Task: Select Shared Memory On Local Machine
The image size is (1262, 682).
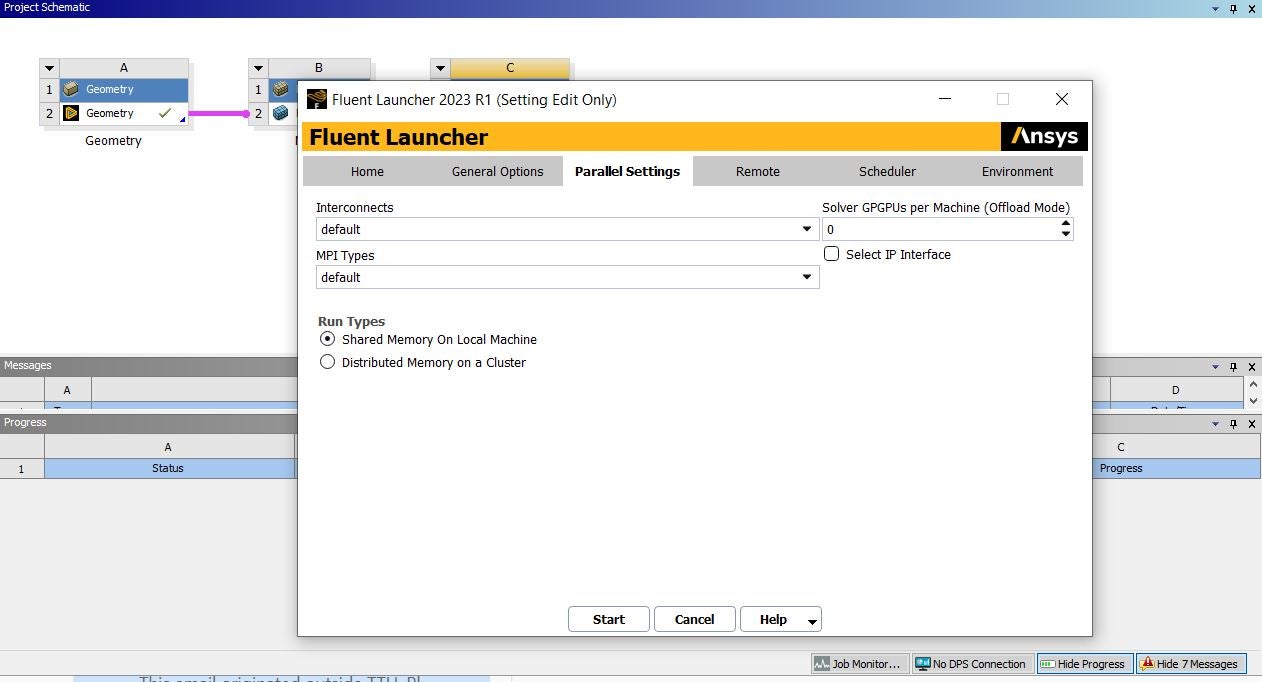Action: [327, 339]
